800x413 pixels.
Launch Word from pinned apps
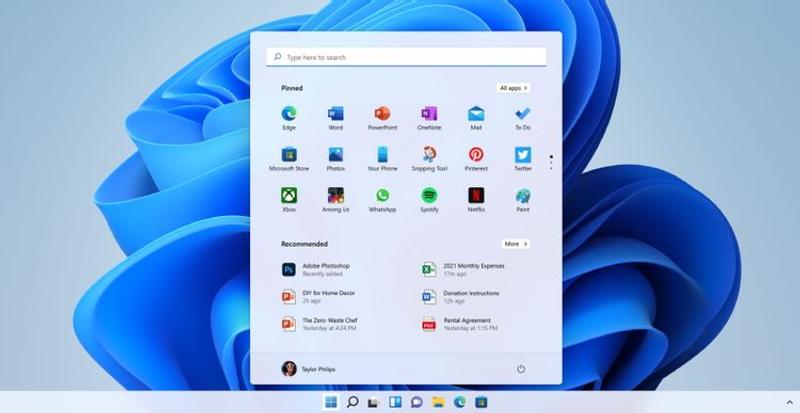(336, 118)
